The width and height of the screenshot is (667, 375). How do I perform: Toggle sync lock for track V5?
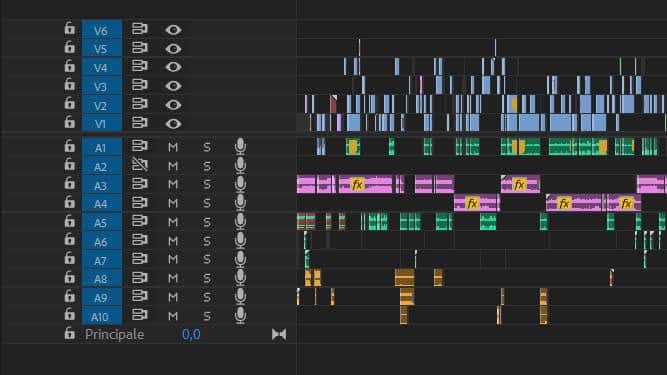tap(140, 48)
